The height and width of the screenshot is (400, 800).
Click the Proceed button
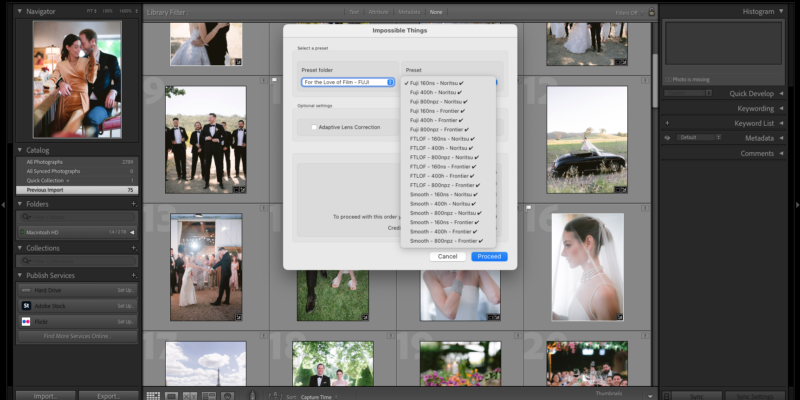click(x=489, y=257)
